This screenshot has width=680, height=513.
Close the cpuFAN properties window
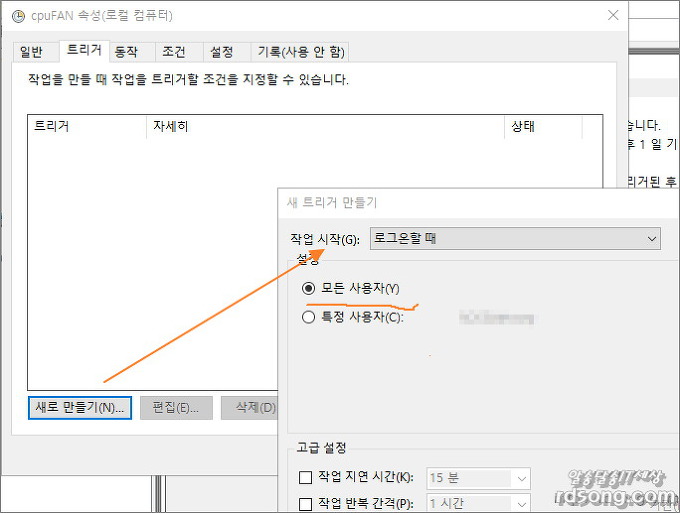click(610, 16)
